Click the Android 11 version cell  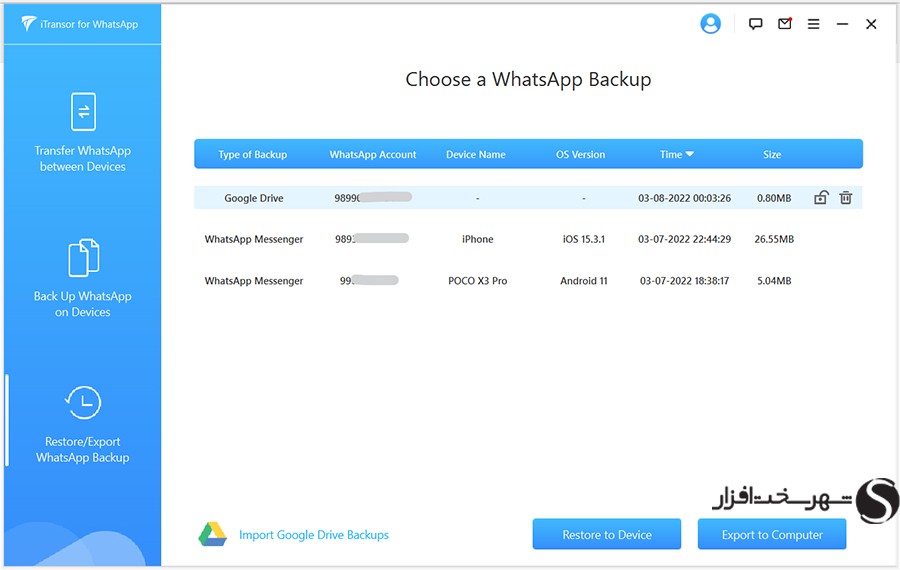pos(584,281)
